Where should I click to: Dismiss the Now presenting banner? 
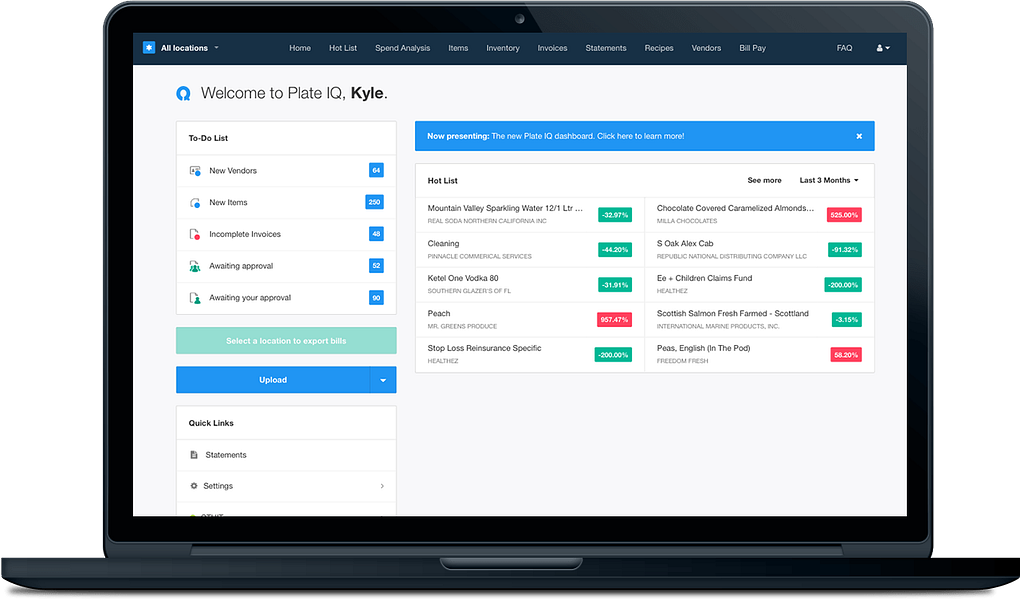pos(859,136)
